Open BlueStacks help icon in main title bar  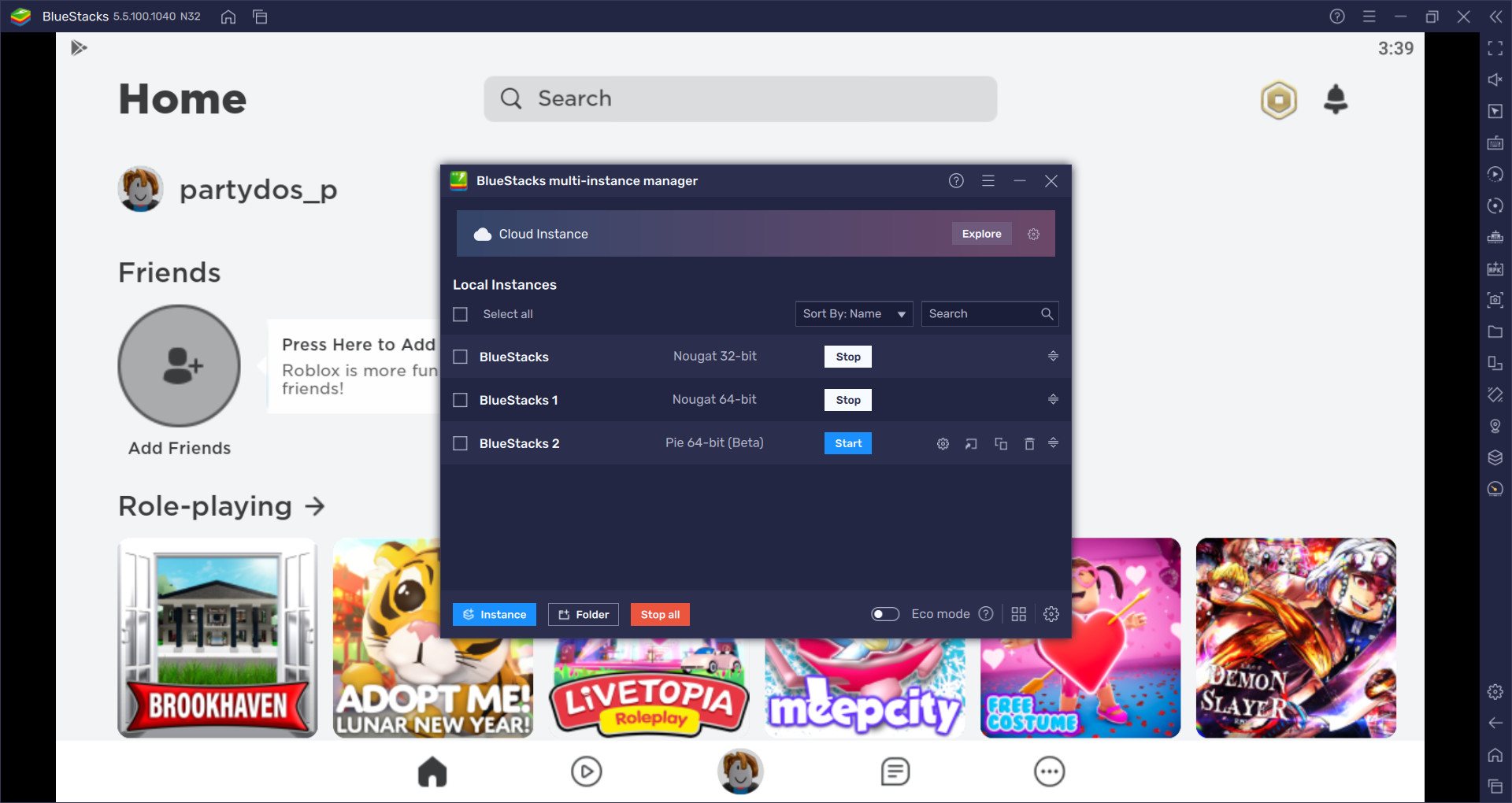[x=1337, y=17]
